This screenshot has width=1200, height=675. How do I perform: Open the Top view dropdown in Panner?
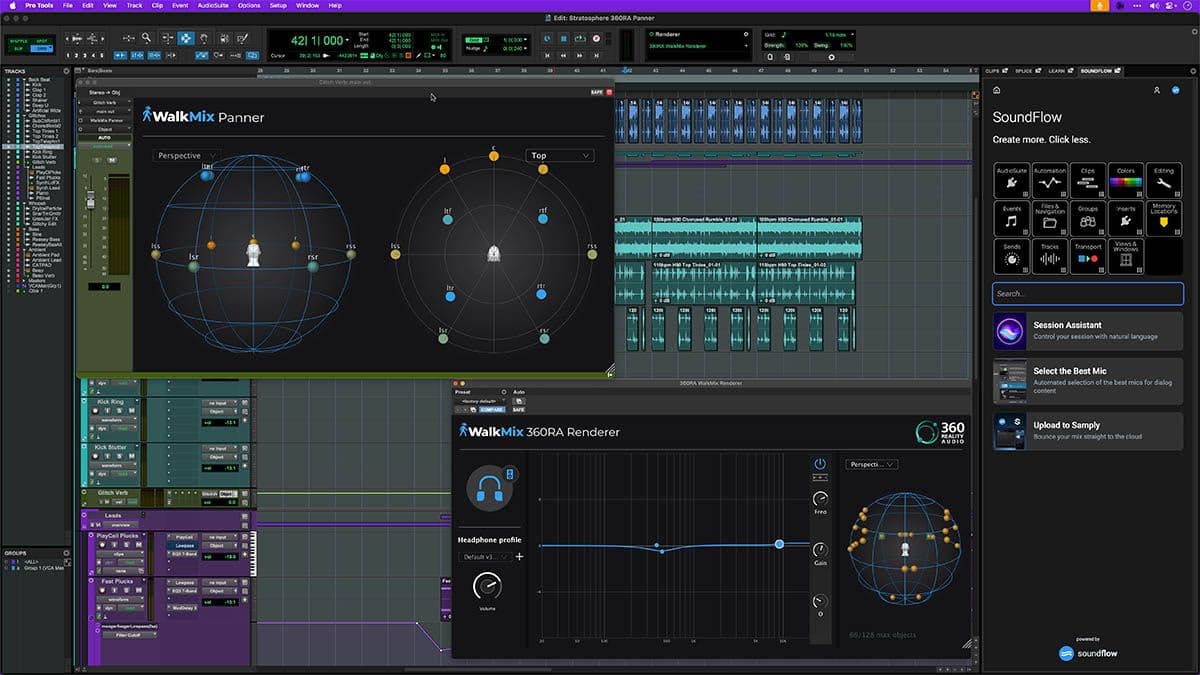(x=559, y=156)
